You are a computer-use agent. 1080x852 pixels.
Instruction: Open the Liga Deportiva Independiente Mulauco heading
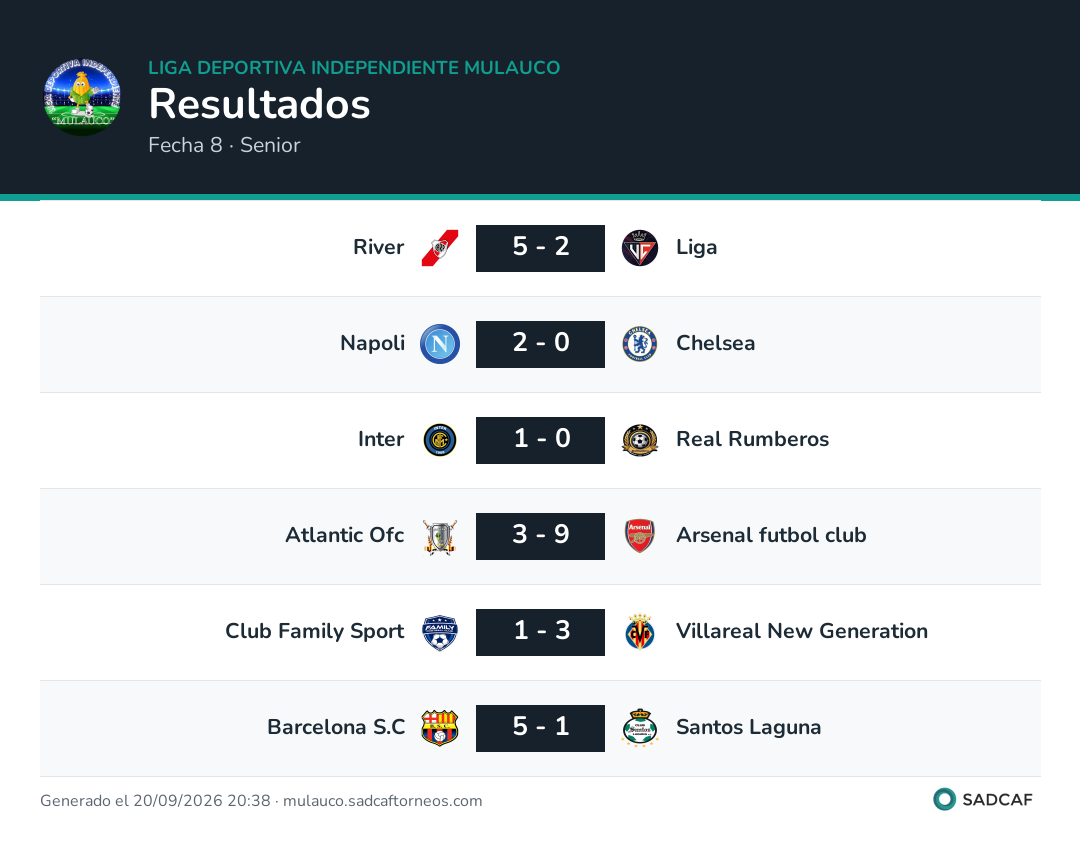(x=354, y=67)
